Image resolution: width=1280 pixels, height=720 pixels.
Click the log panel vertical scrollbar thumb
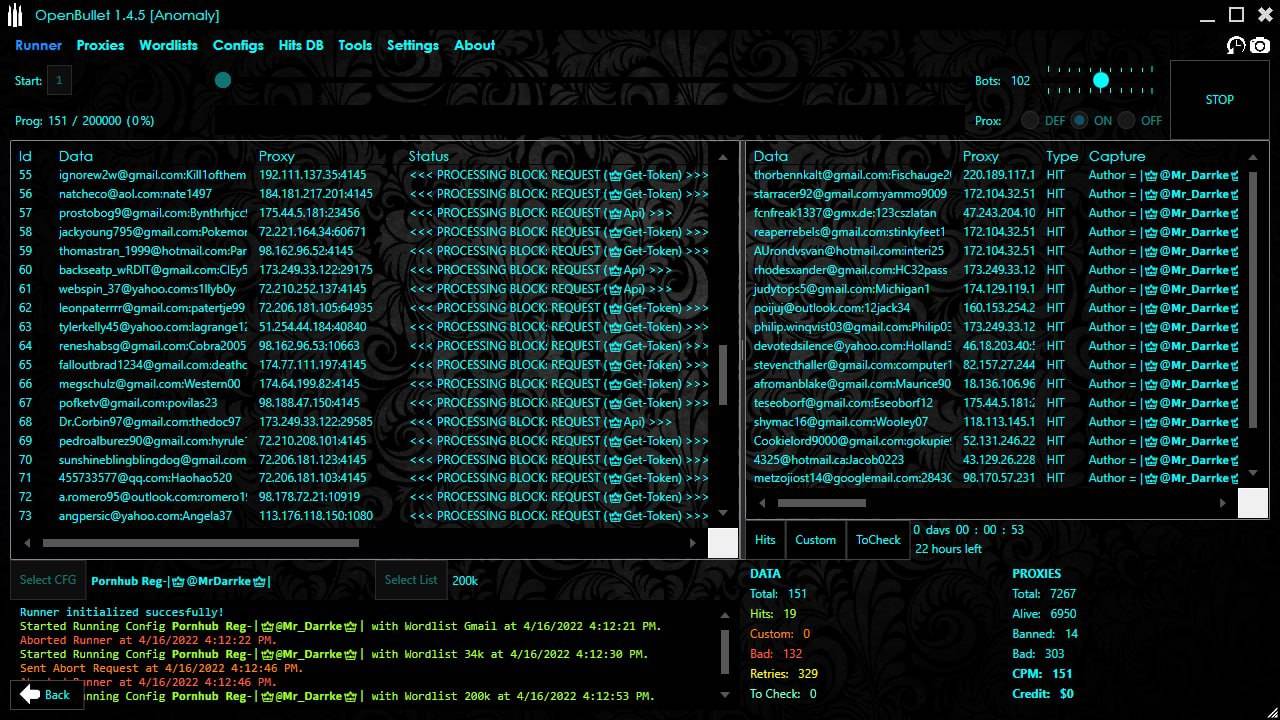click(x=725, y=653)
